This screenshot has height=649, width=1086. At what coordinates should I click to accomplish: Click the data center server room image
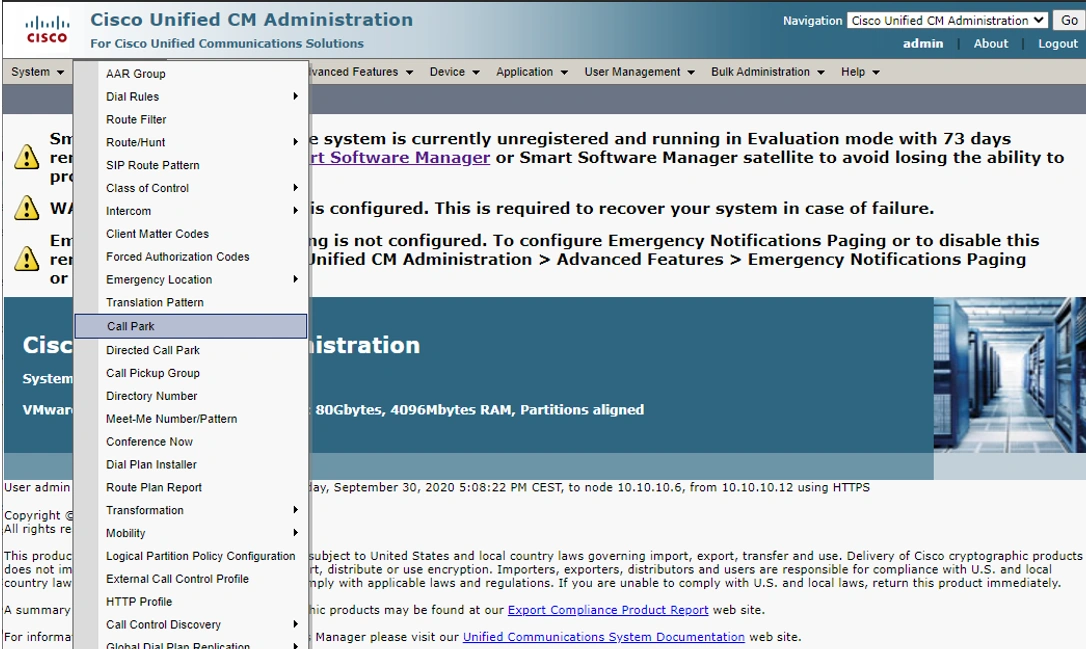(1009, 375)
